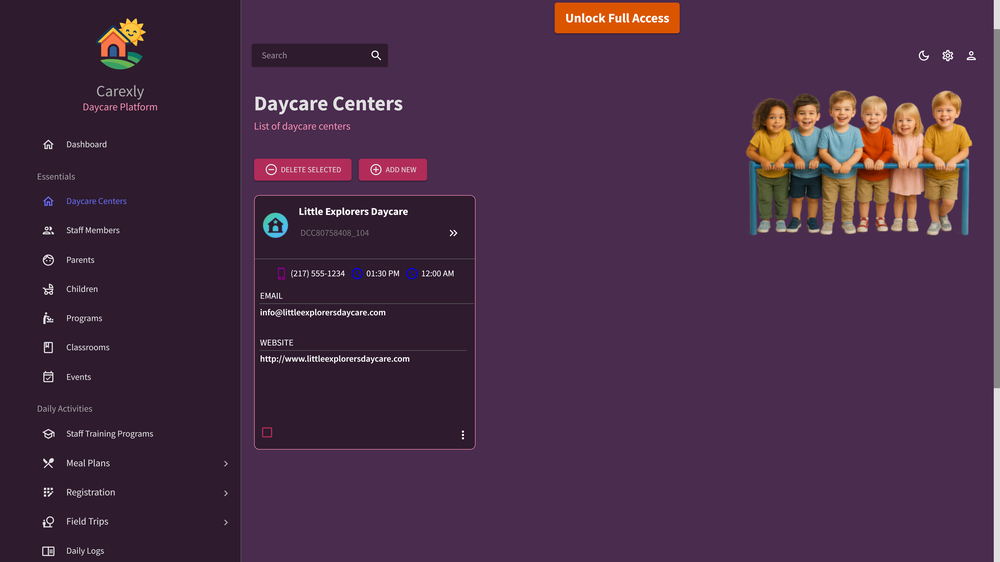The image size is (1000, 562).
Task: Click the Programs icon in sidebar
Action: click(48, 318)
